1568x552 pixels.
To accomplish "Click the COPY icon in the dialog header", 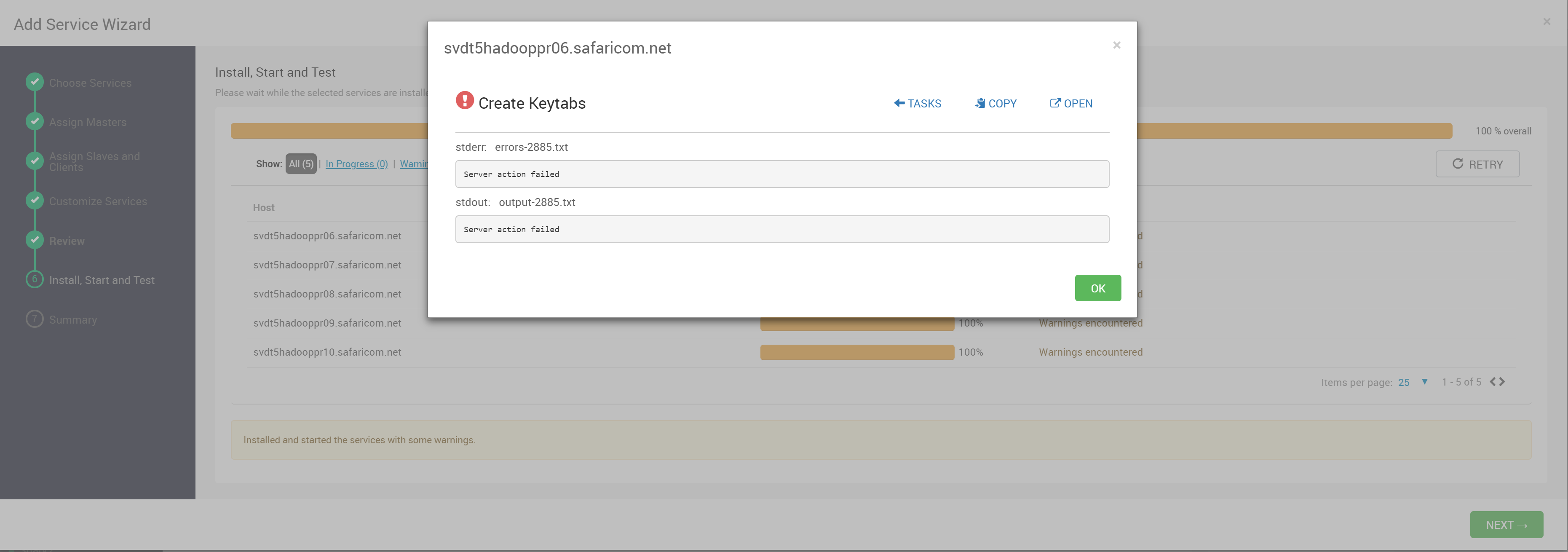I will pyautogui.click(x=980, y=103).
